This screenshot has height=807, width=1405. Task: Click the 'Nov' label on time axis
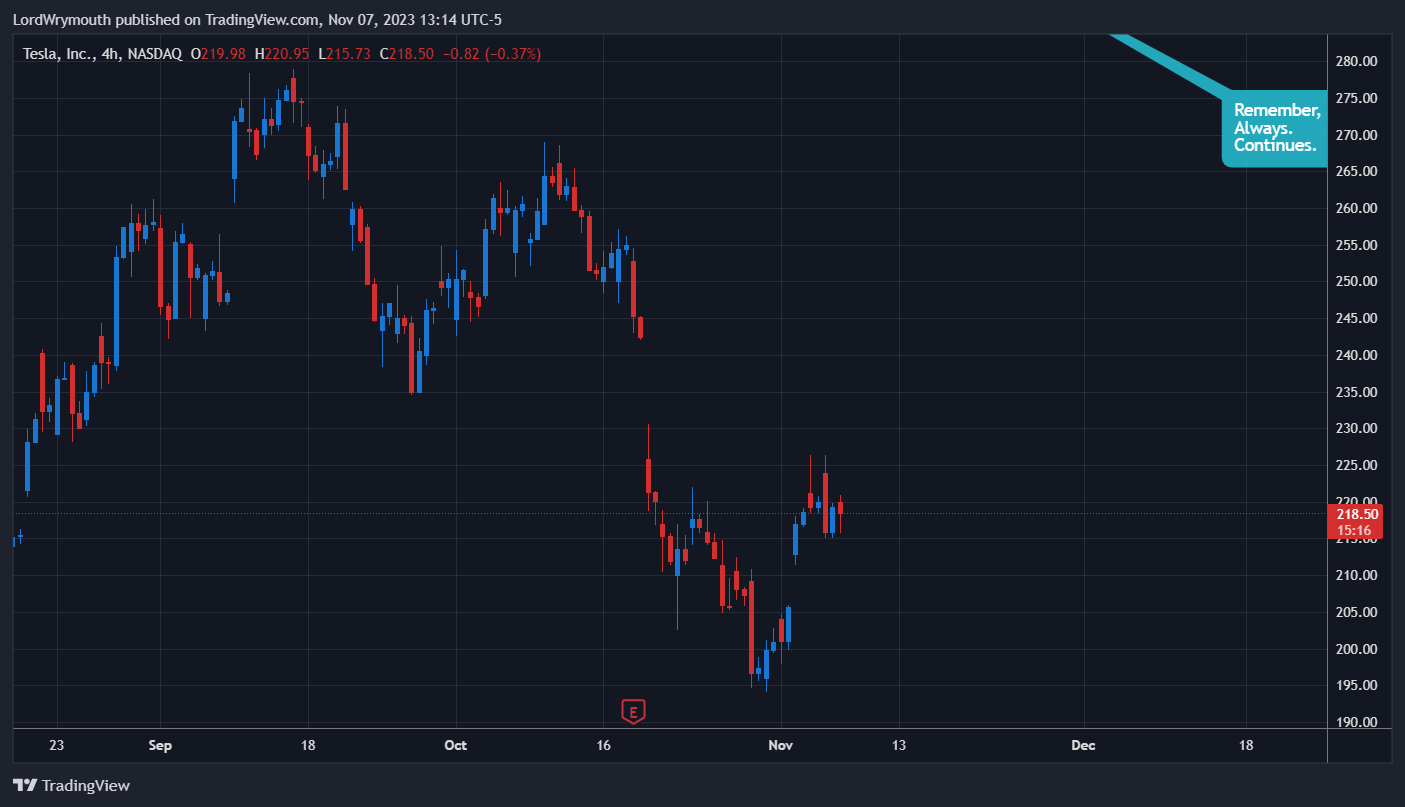[781, 745]
